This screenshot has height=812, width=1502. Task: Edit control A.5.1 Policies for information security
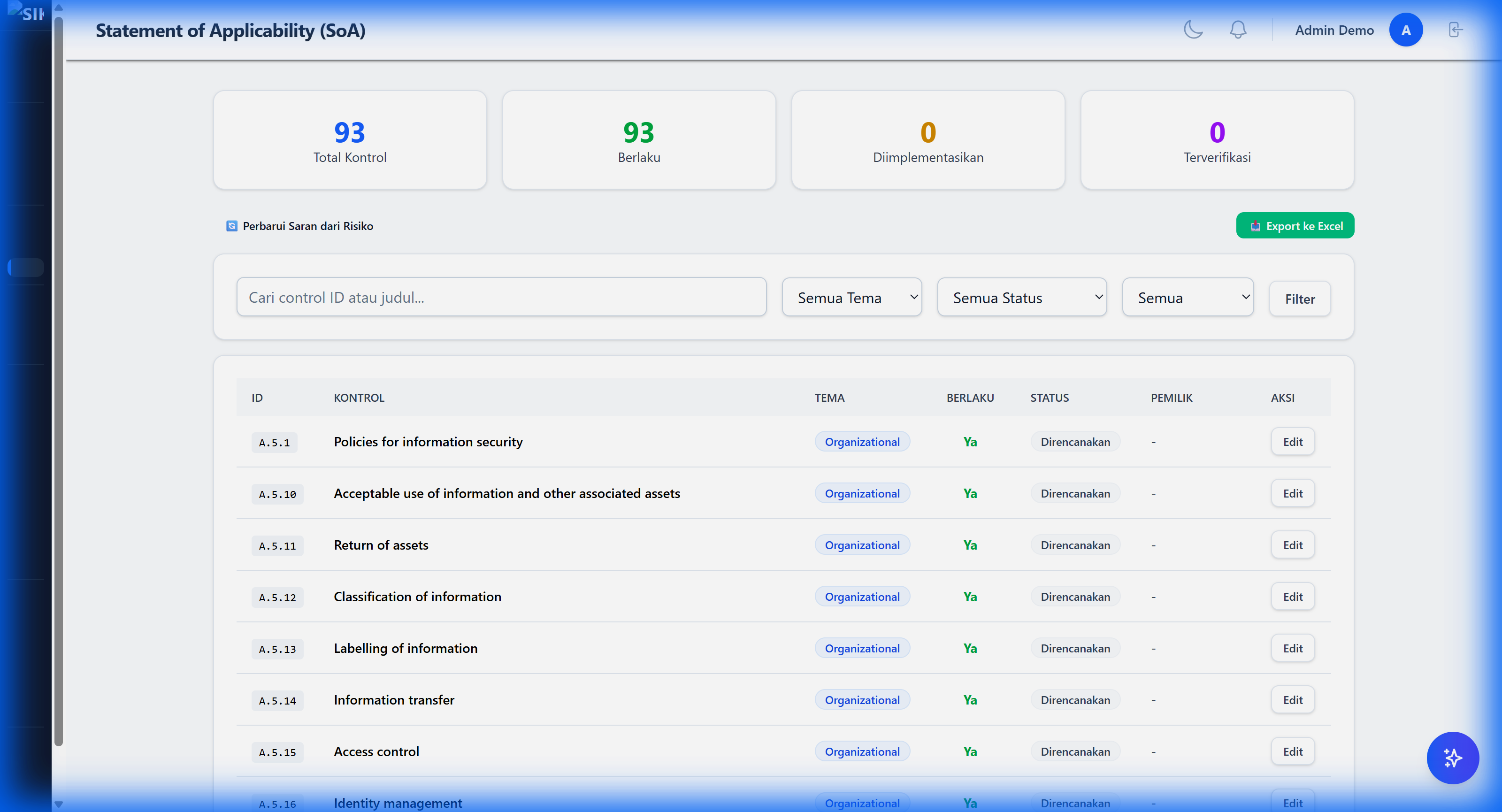1293,441
